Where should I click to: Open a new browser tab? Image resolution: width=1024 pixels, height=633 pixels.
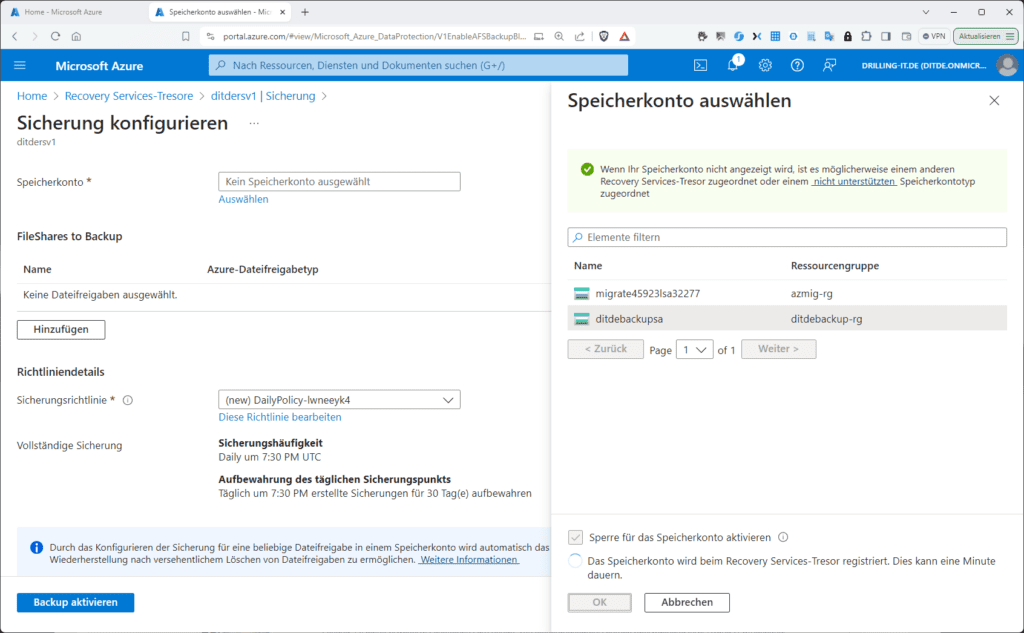(x=305, y=12)
